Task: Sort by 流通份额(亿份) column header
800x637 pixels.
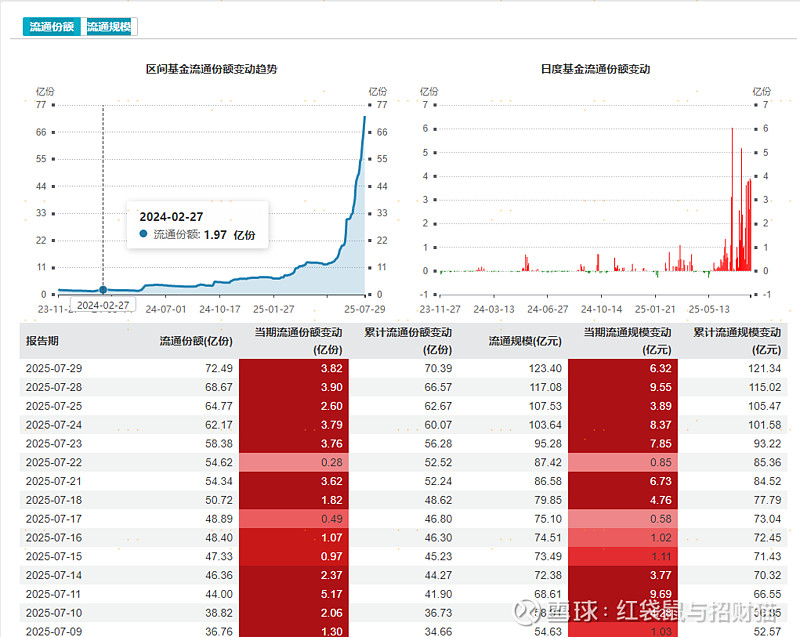Action: point(196,341)
